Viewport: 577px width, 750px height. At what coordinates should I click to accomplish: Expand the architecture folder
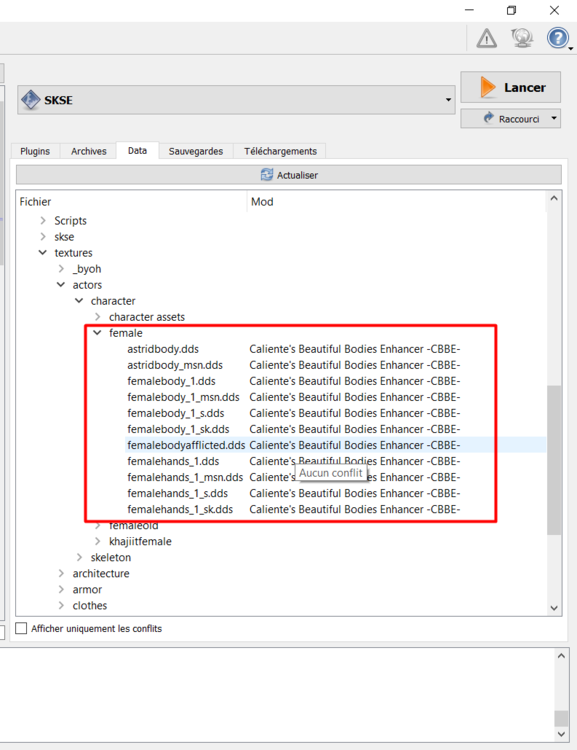[x=61, y=573]
